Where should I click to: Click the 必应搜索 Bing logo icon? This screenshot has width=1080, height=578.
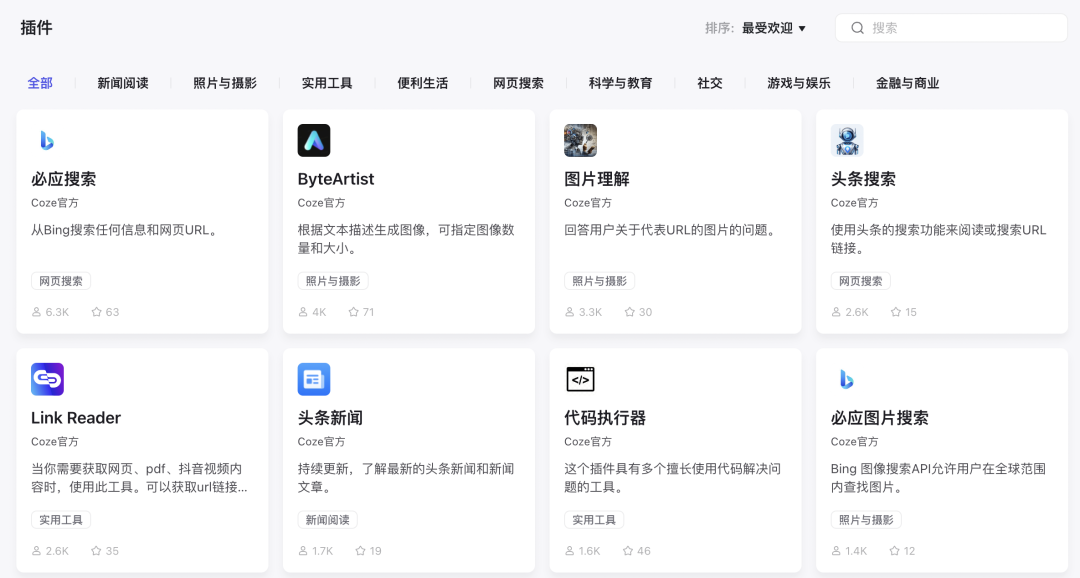(47, 141)
